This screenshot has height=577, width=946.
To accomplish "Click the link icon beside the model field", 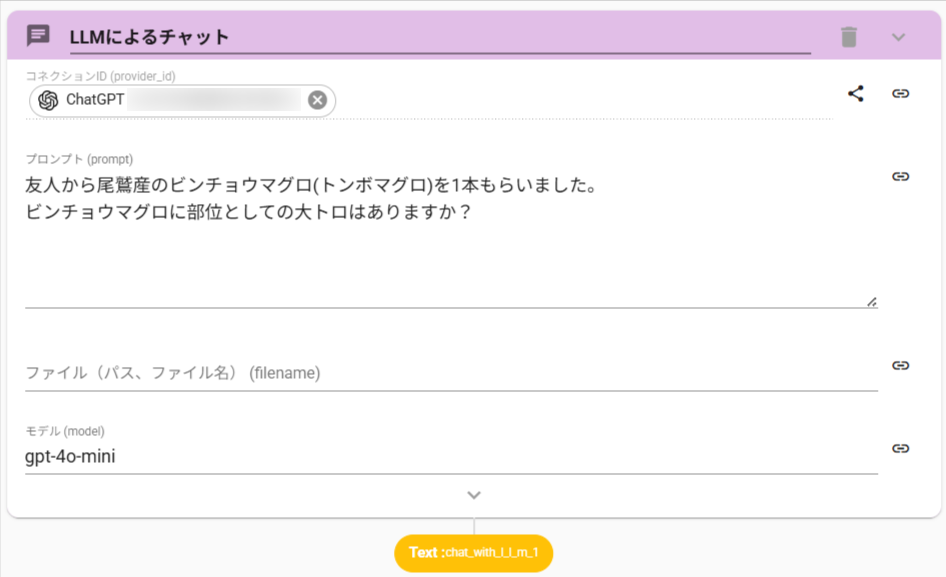I will (900, 449).
